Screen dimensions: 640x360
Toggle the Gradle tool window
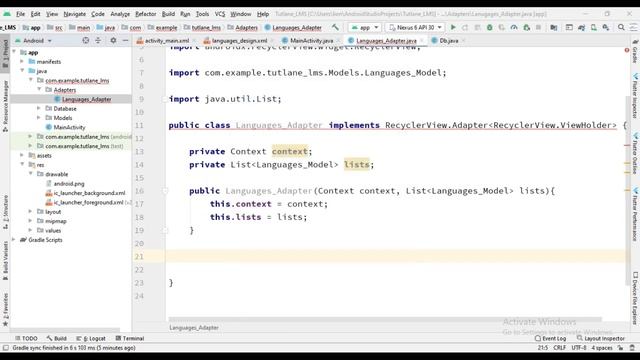pos(635,51)
